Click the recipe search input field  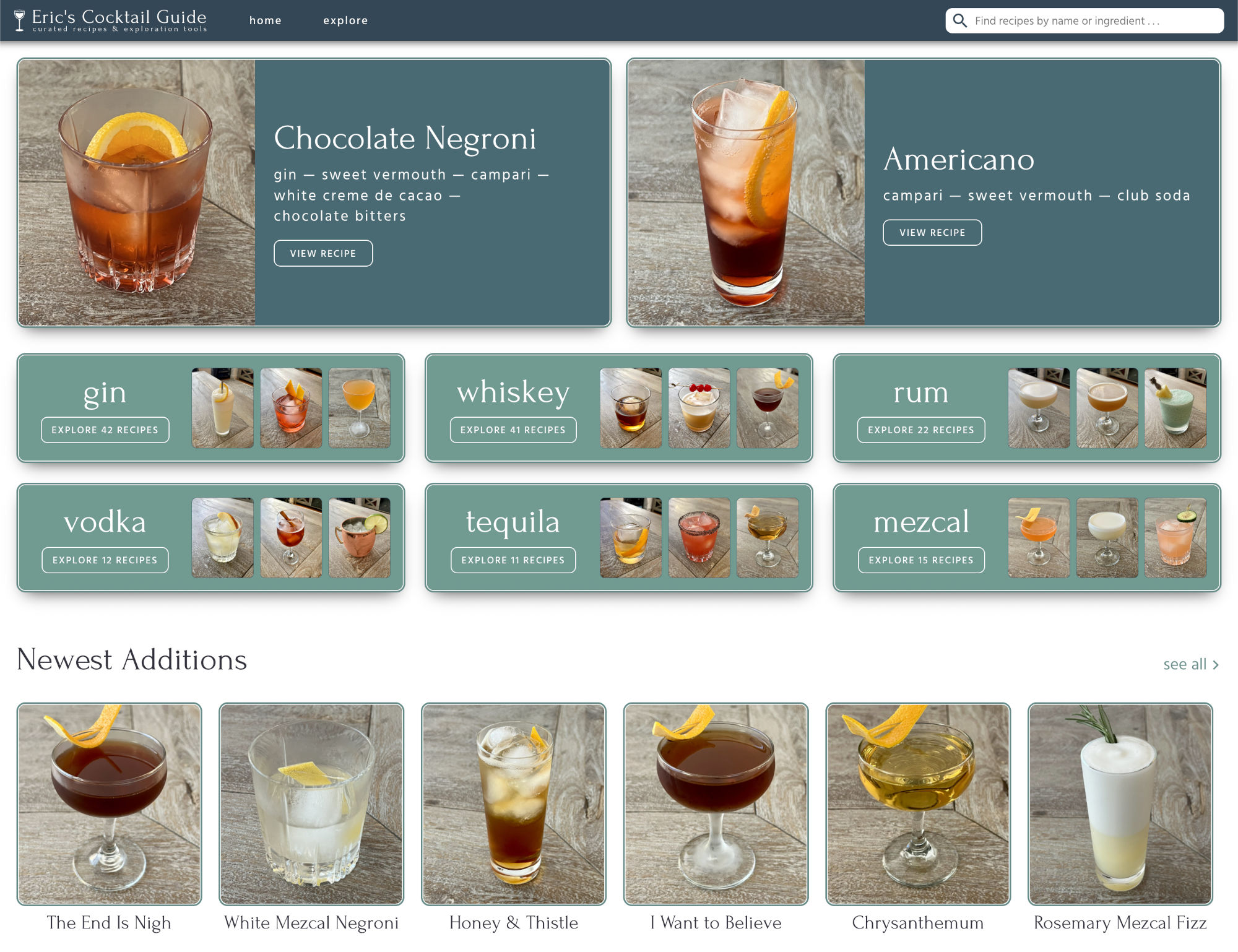click(x=1083, y=20)
